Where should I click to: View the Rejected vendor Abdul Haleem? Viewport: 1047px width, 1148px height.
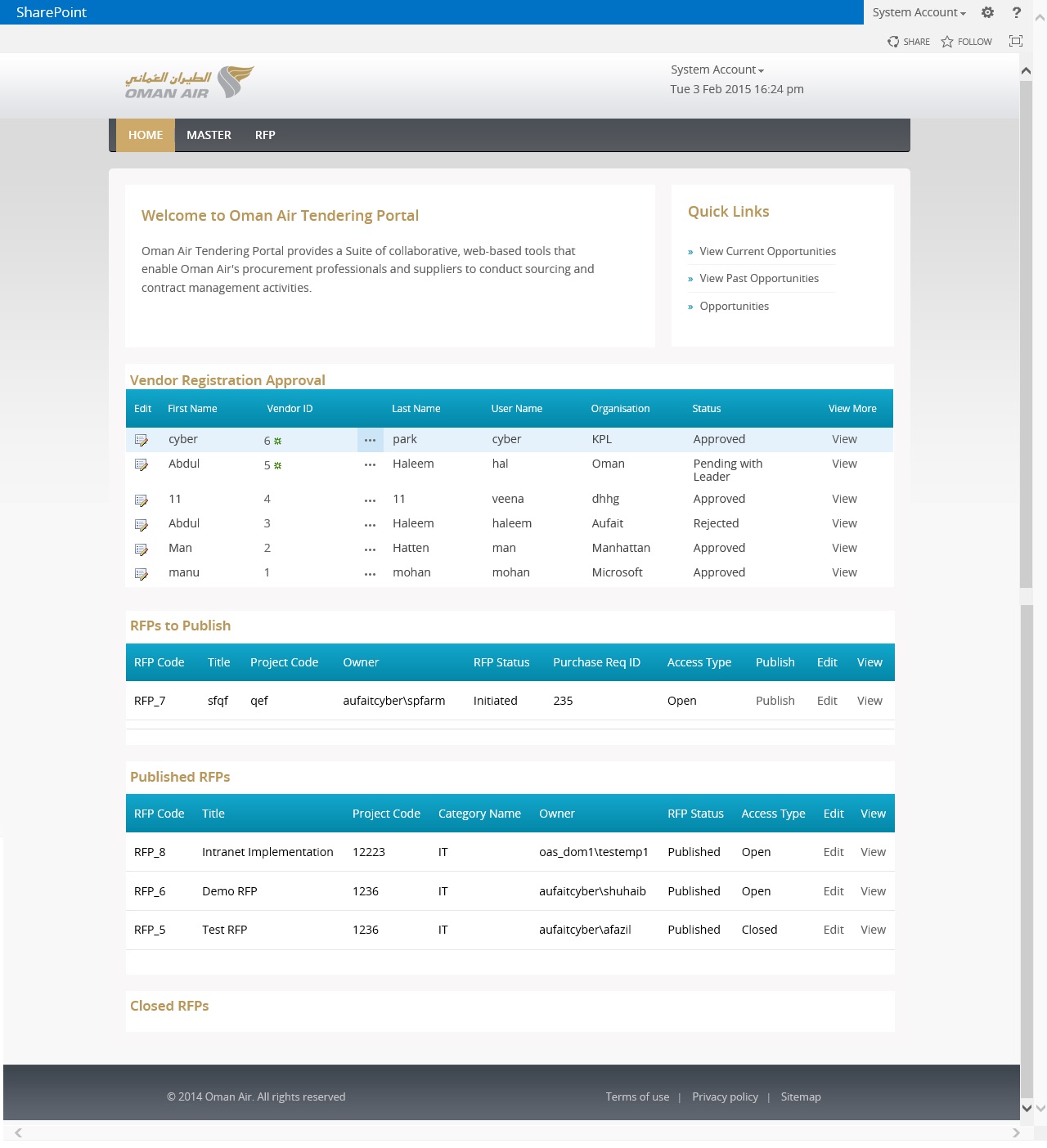coord(844,523)
